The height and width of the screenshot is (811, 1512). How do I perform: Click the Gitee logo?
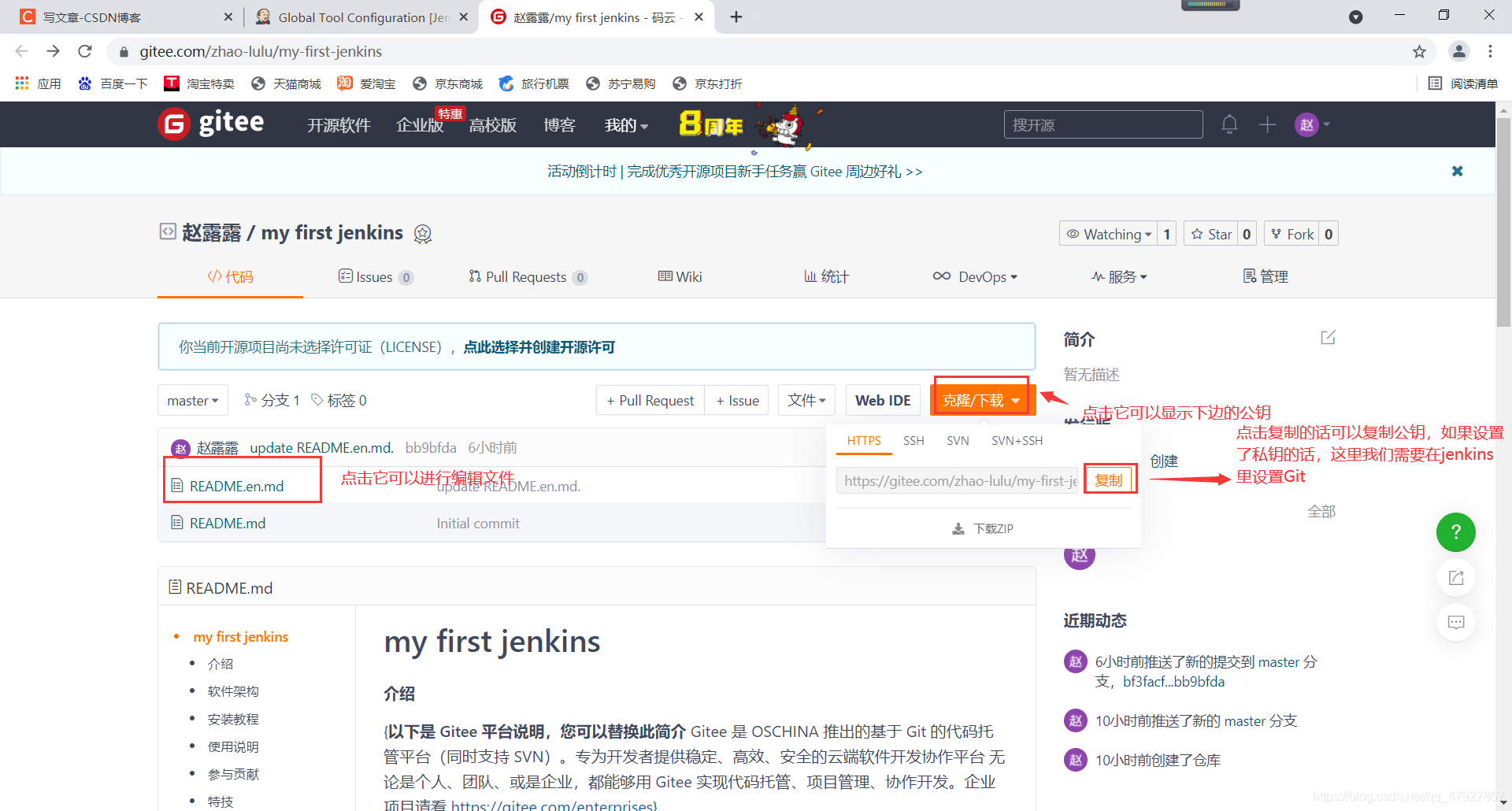[211, 124]
